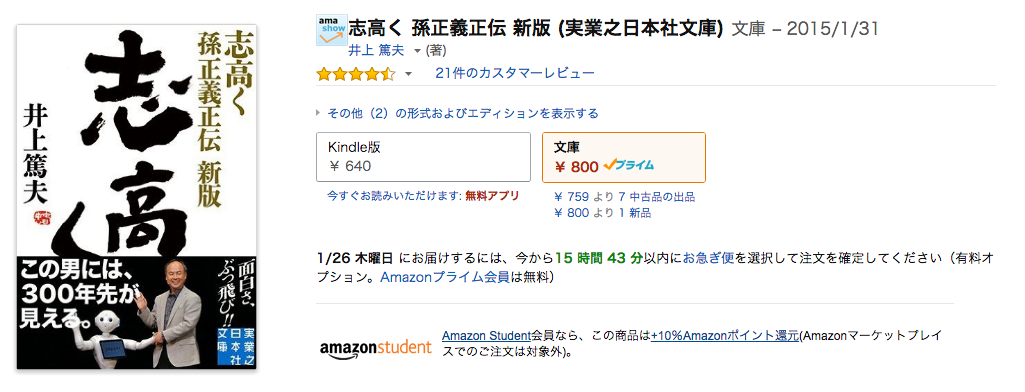The width and height of the screenshot is (1025, 392).
Task: Open the 無料アプリ link
Action: pyautogui.click(x=492, y=195)
